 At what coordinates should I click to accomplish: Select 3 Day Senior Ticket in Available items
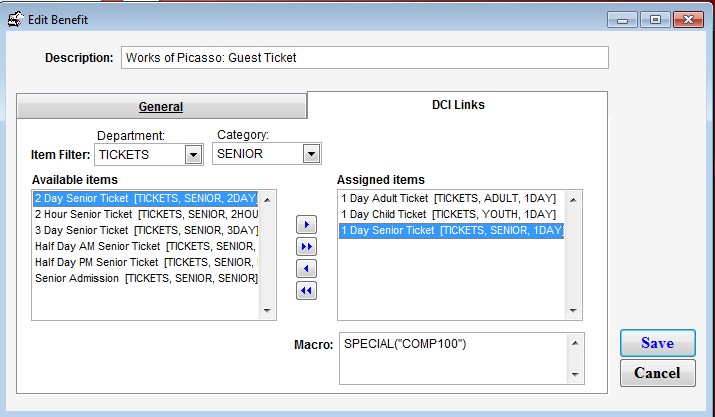pyautogui.click(x=145, y=230)
